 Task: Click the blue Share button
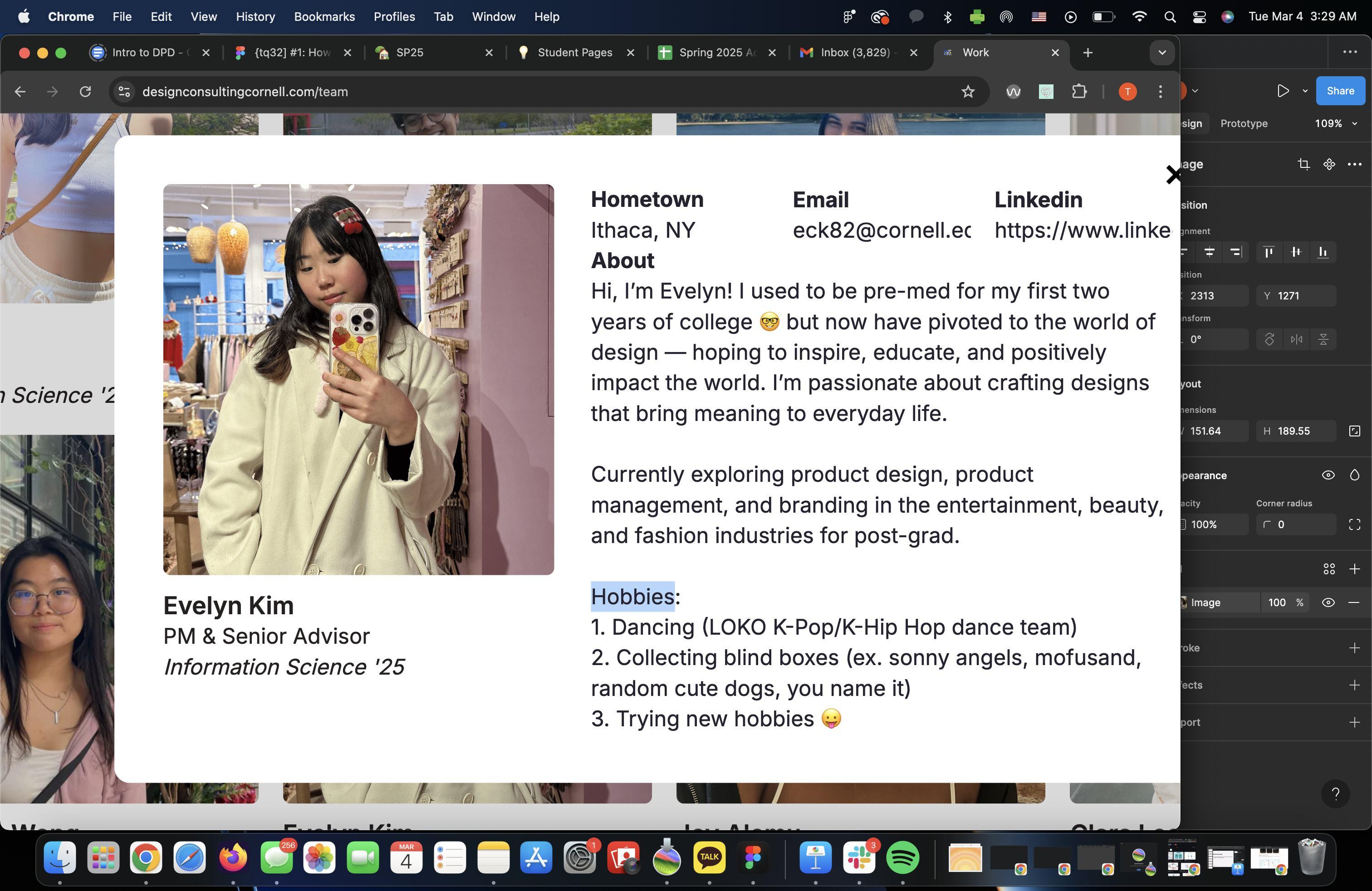pyautogui.click(x=1340, y=91)
